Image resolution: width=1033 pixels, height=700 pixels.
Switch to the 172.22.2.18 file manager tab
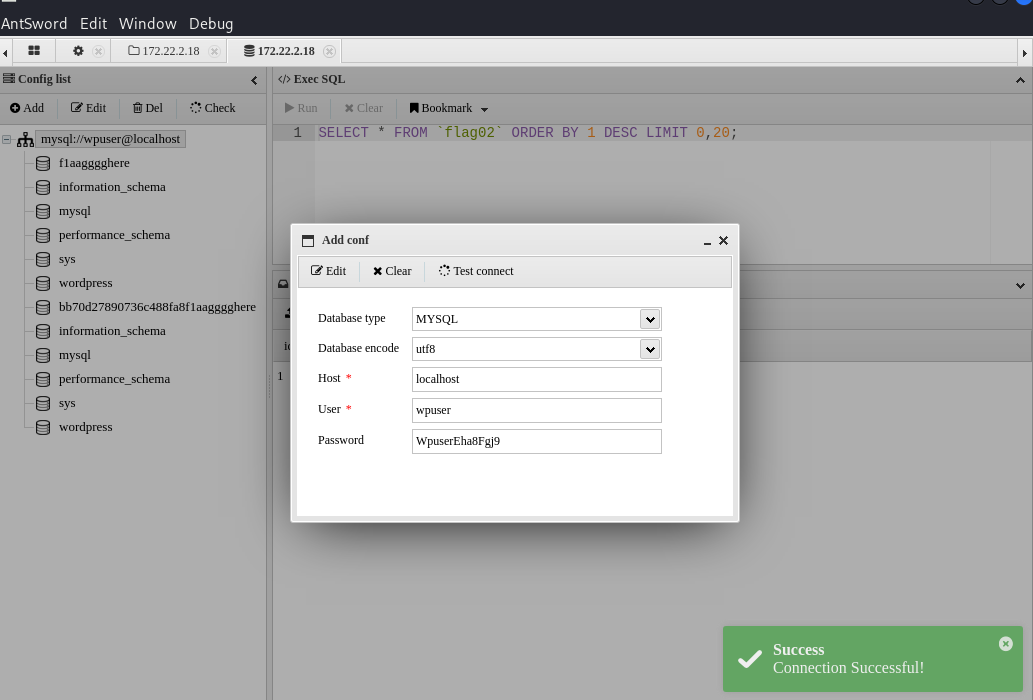[x=164, y=51]
